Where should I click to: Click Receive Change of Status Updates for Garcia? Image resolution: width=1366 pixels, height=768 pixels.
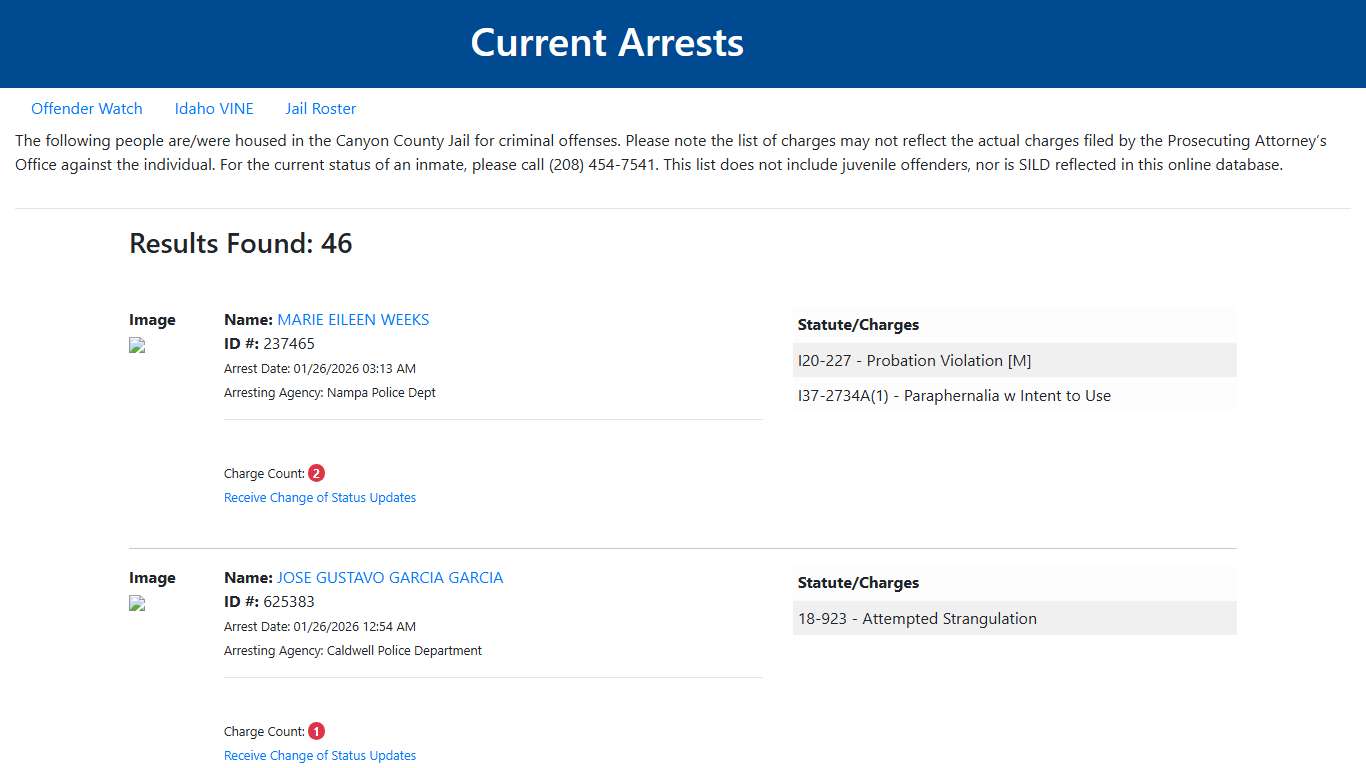click(x=320, y=755)
